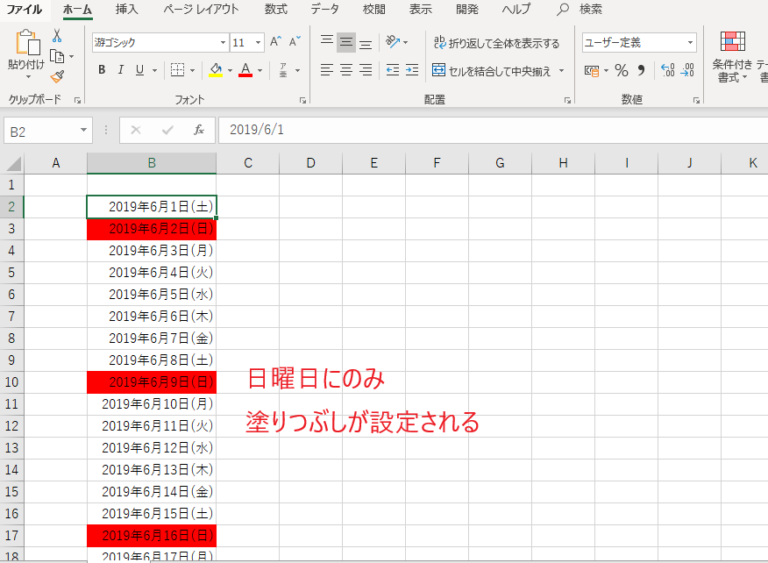Switch to the 校閲 tab
This screenshot has width=768, height=563.
coord(374,9)
